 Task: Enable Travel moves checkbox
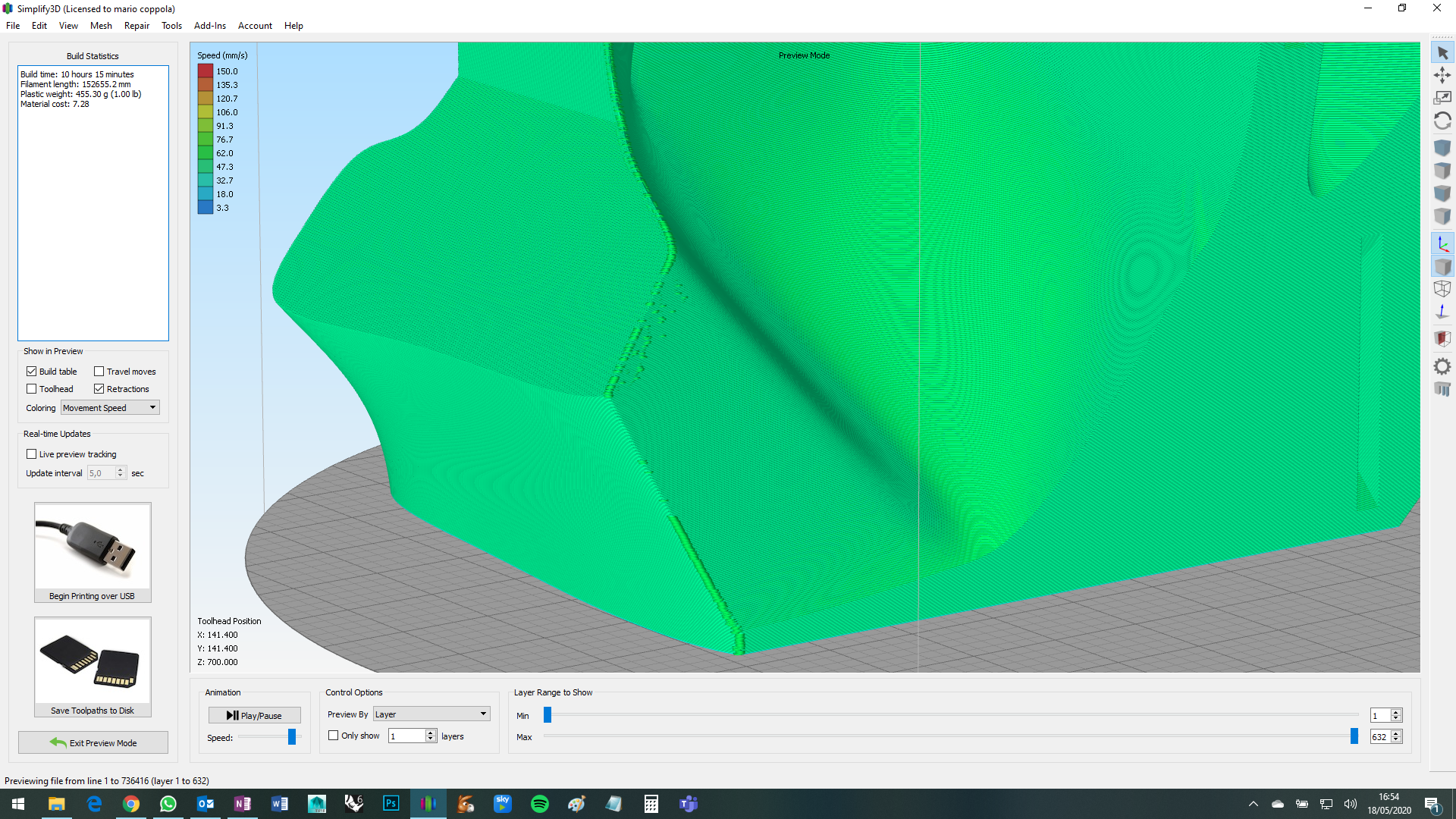pos(99,372)
